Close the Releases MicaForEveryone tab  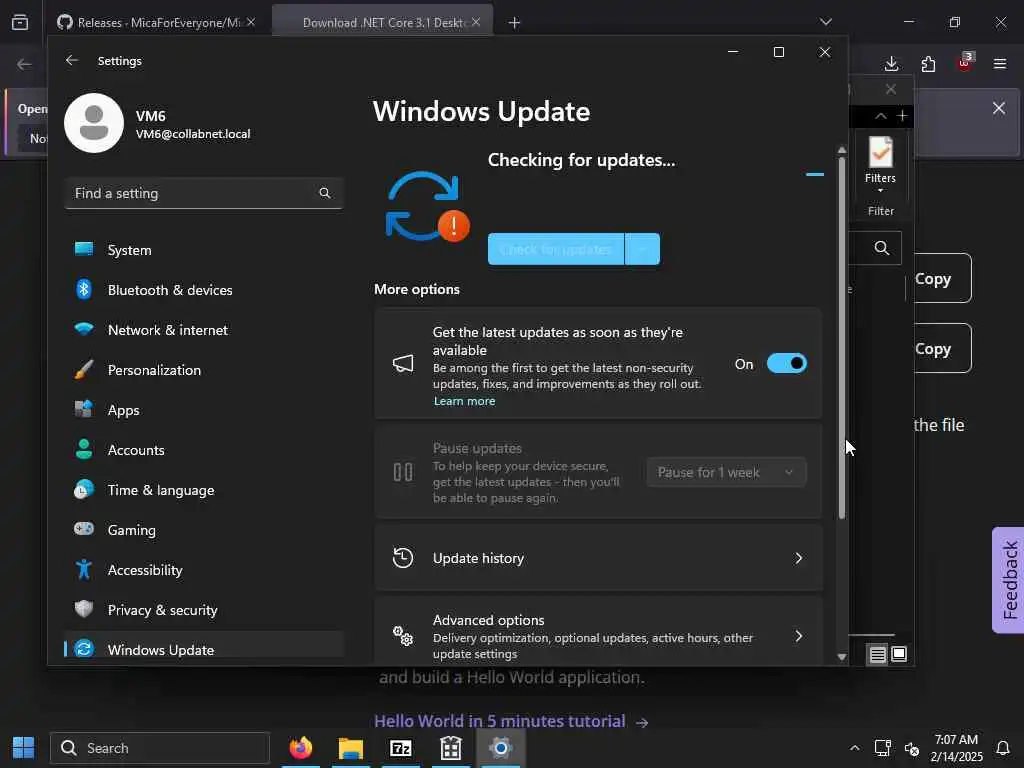tap(251, 22)
